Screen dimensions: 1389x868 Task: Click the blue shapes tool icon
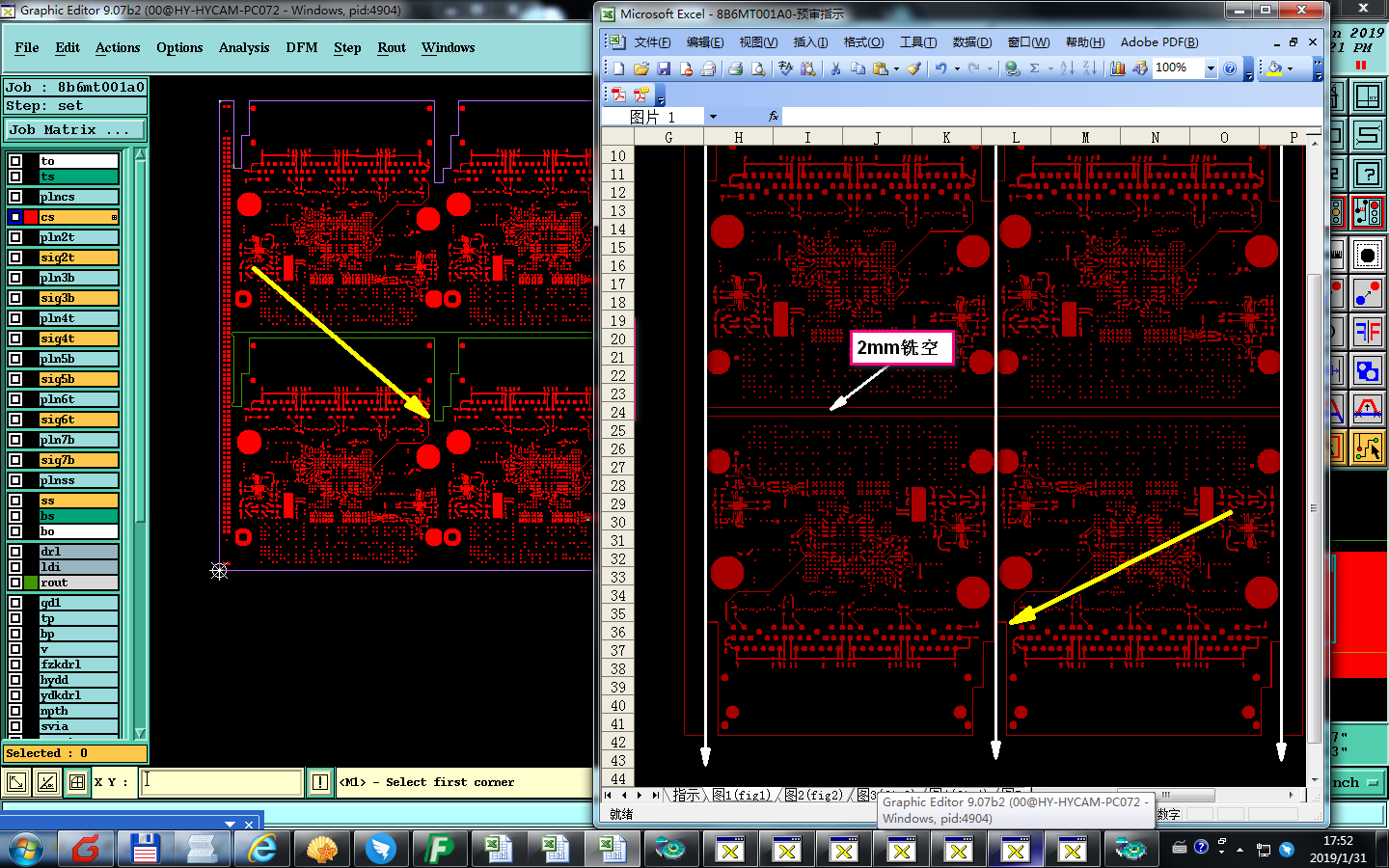[x=1368, y=370]
